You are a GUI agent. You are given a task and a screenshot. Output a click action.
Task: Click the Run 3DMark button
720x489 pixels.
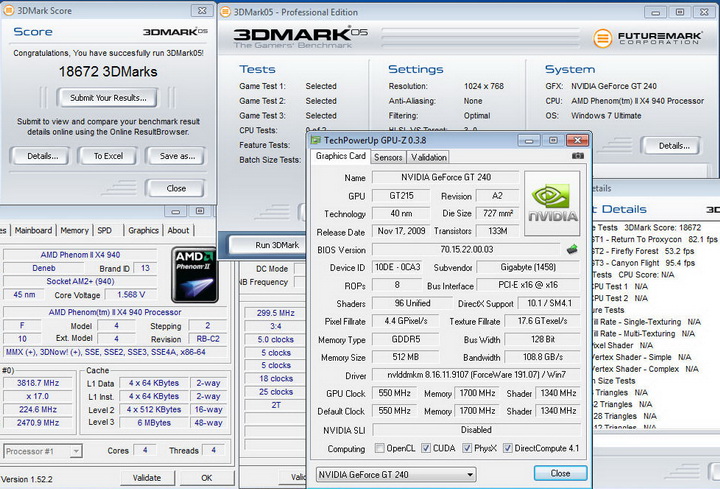tap(264, 245)
